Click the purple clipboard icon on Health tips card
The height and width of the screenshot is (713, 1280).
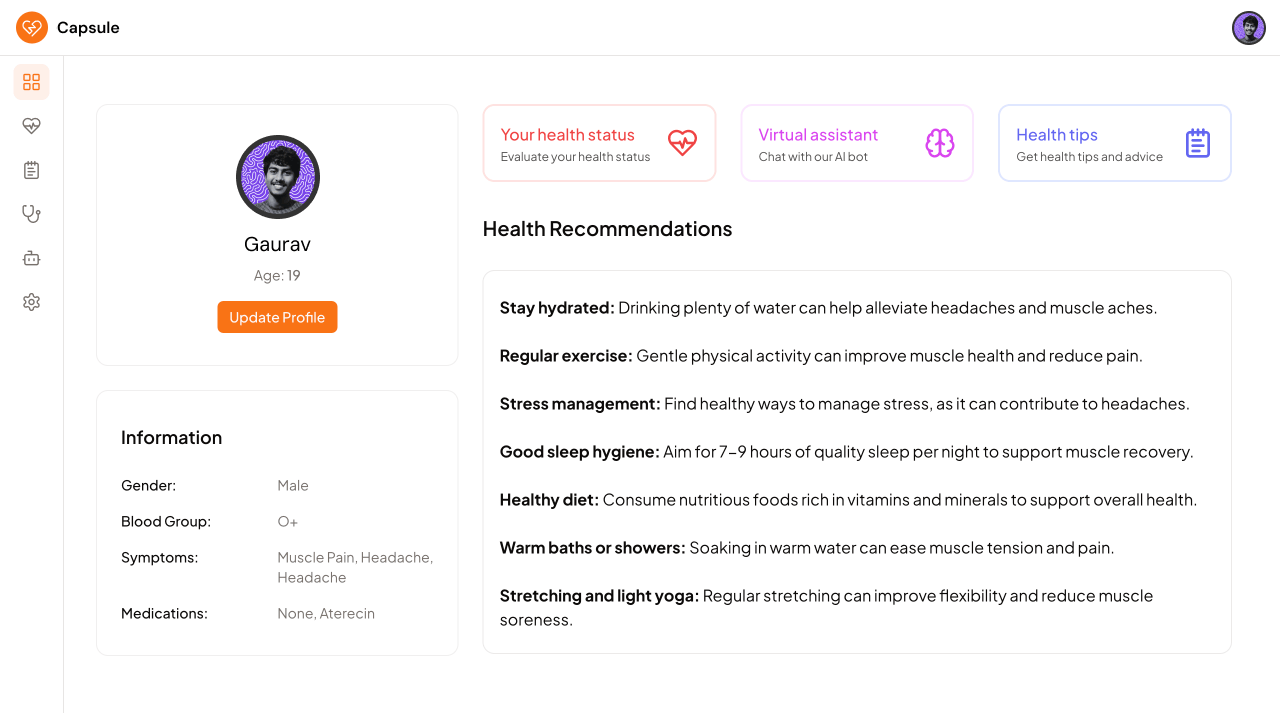(1197, 143)
